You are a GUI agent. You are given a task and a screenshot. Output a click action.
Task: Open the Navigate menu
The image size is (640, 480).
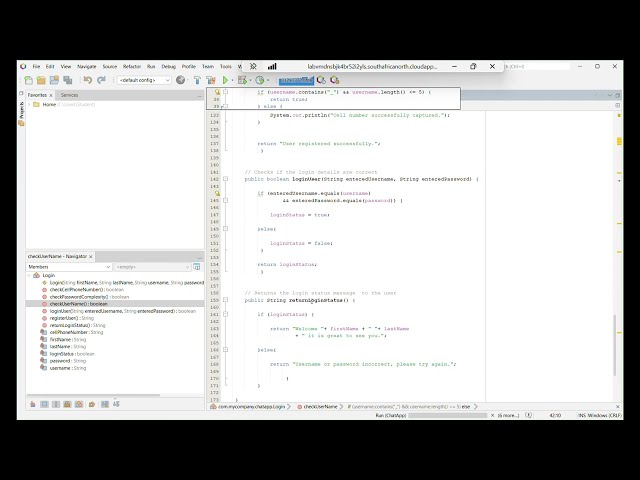pyautogui.click(x=87, y=67)
